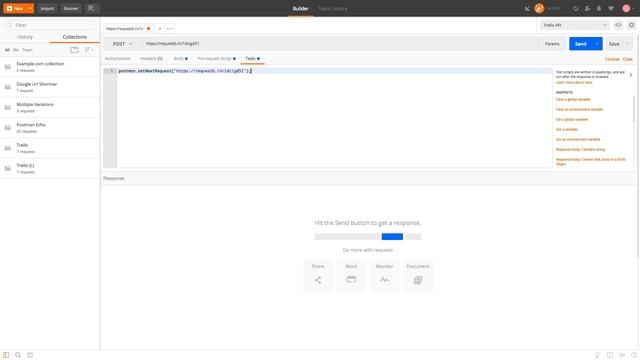Collapse the snippets panel with the chevron

click(x=631, y=75)
